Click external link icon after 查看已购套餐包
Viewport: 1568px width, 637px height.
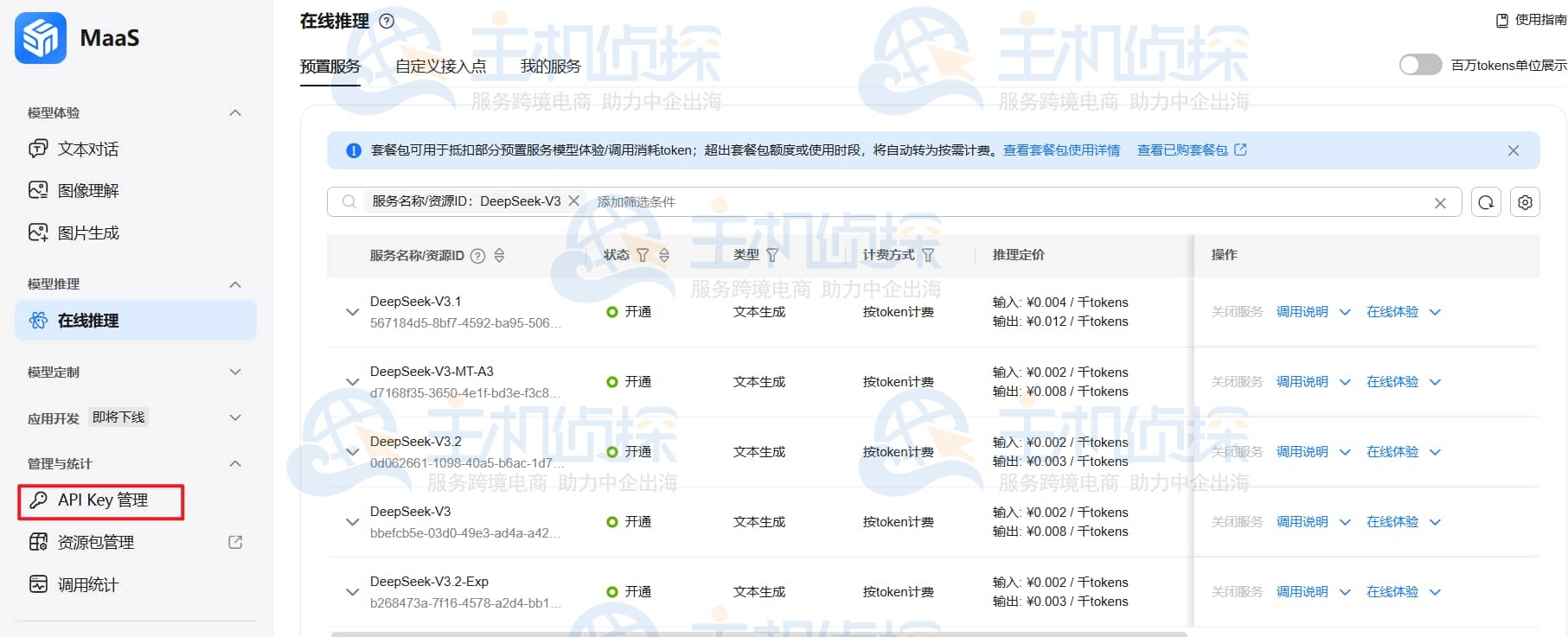point(1240,150)
